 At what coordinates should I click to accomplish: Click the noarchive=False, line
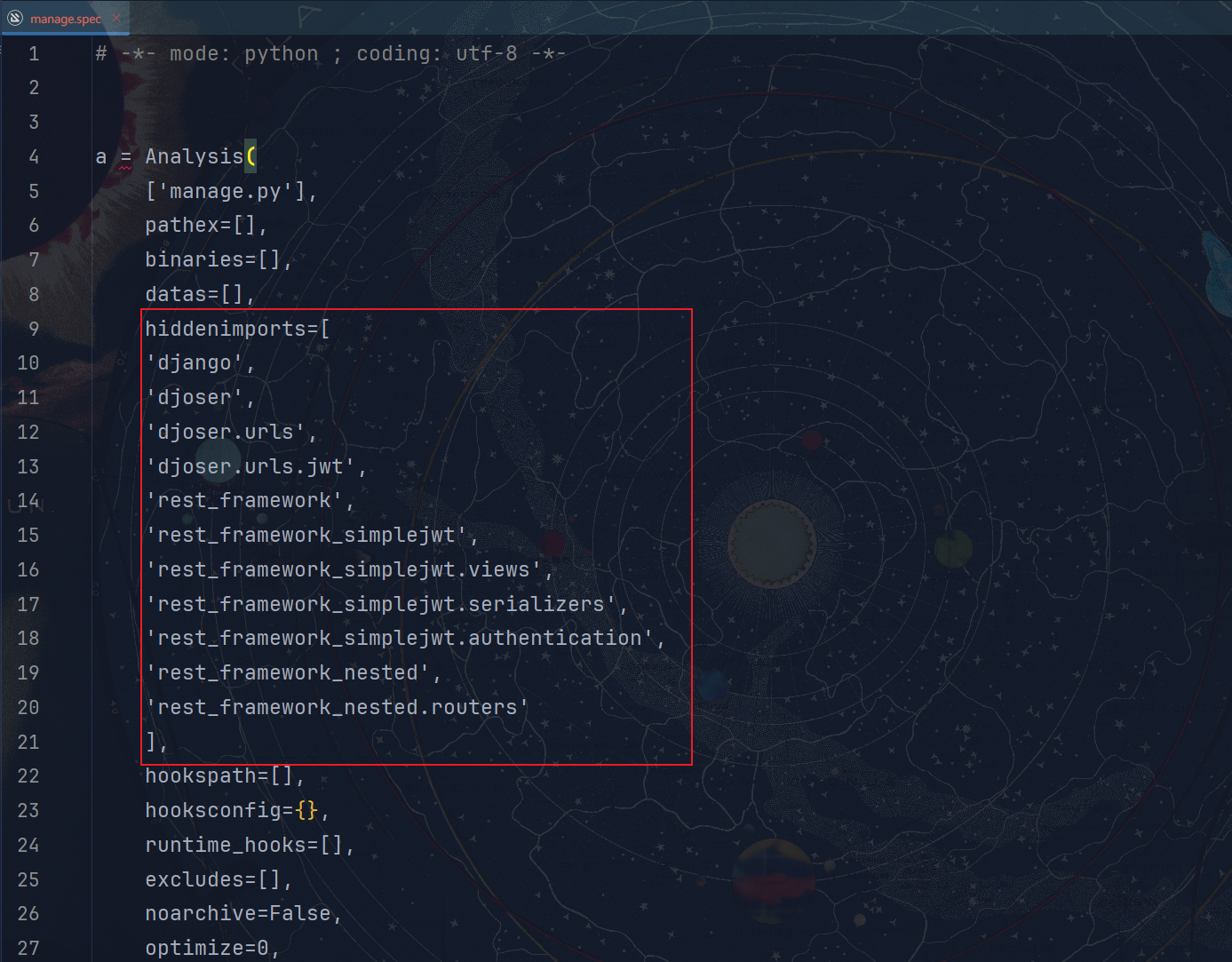point(243,914)
